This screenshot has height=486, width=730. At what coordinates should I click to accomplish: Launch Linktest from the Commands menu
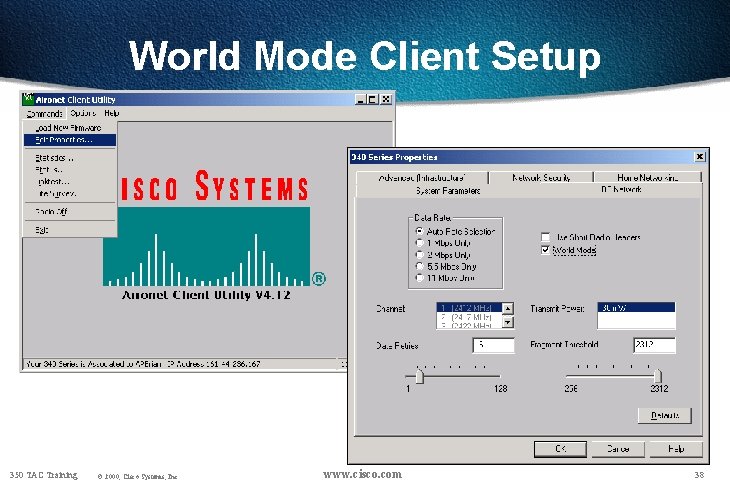(70, 182)
